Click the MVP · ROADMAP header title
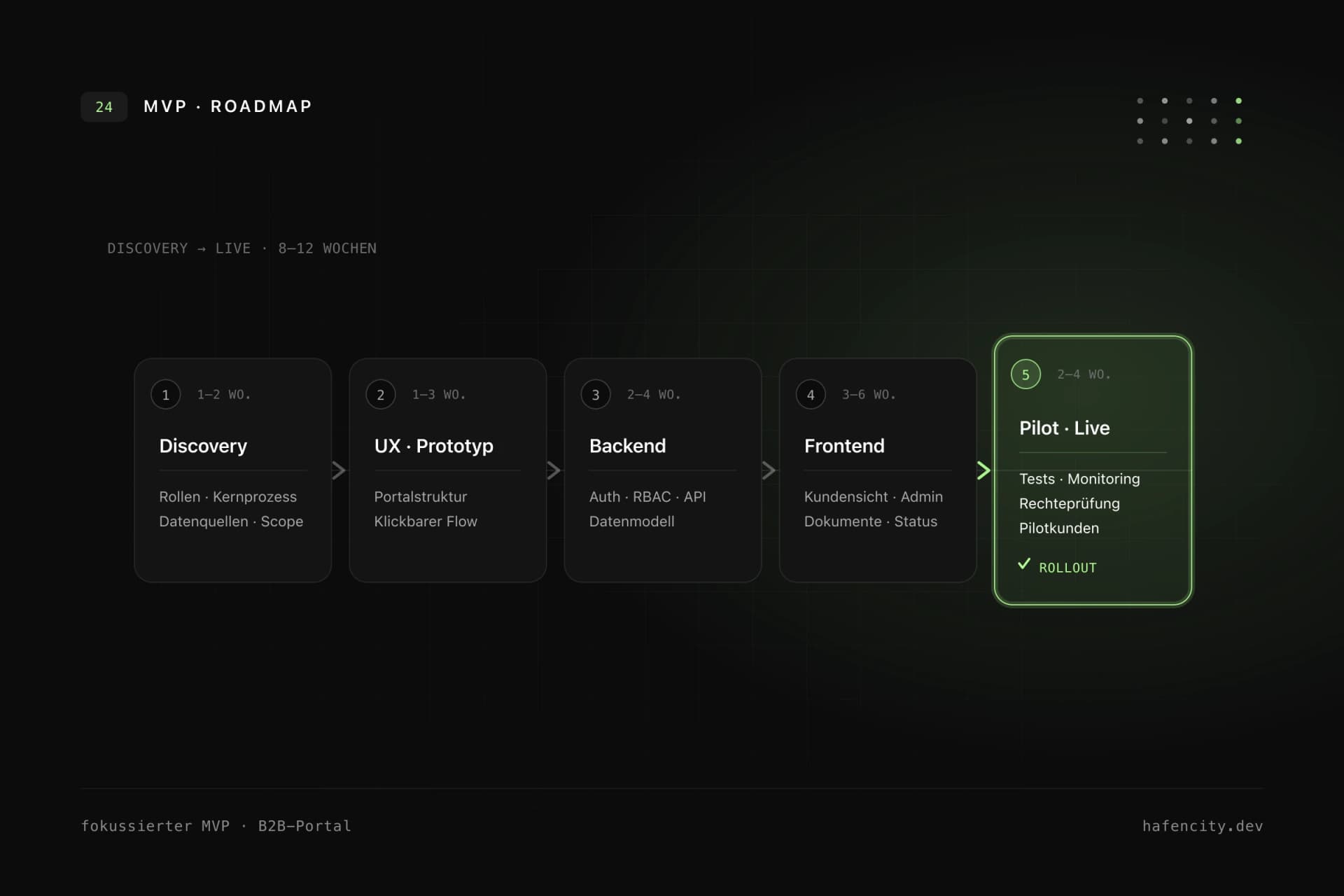 [x=227, y=106]
